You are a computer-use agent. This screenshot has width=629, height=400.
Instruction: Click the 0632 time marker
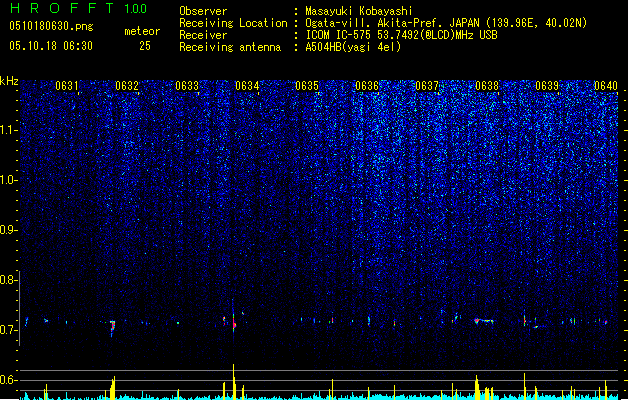127,86
